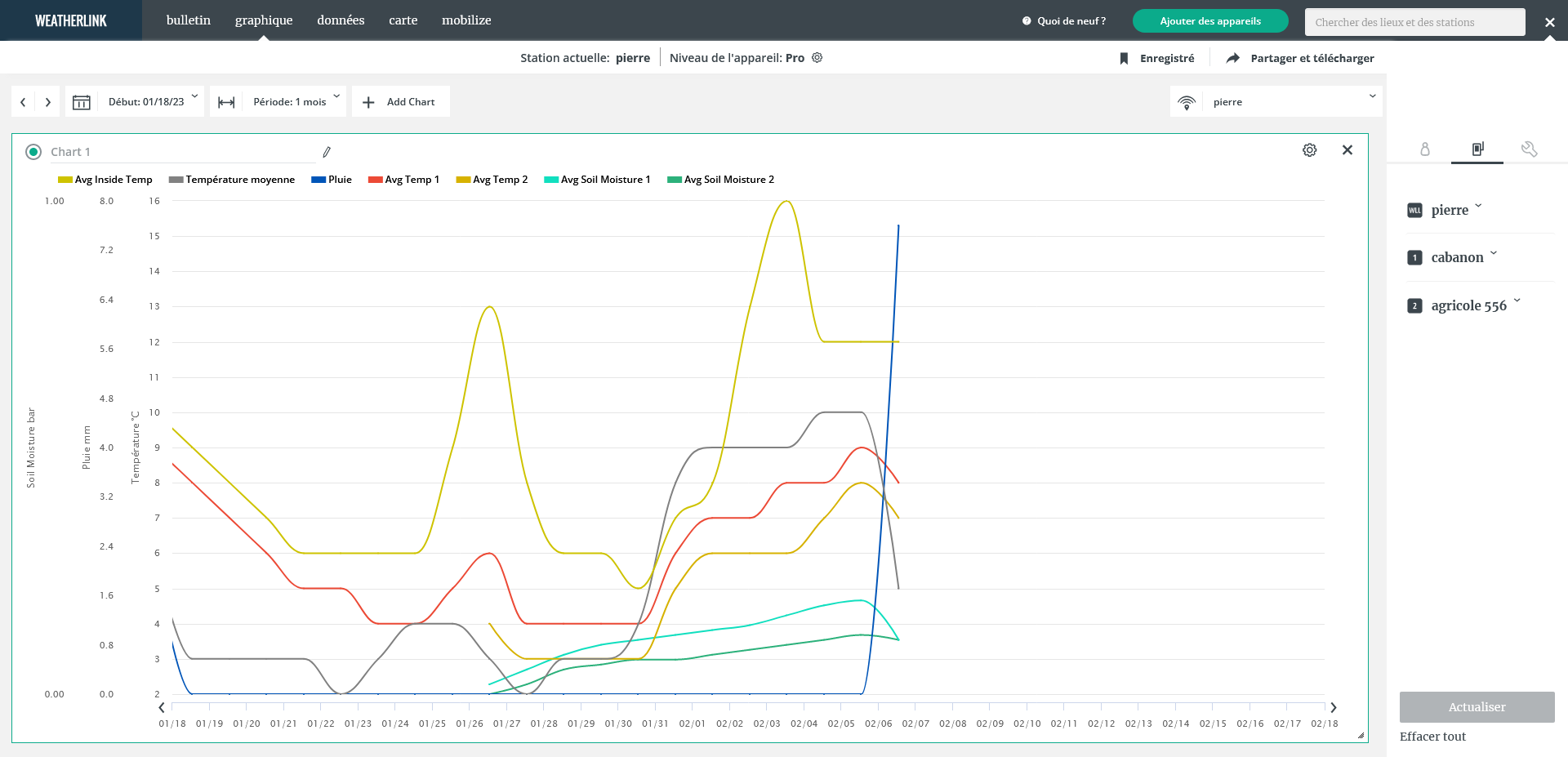Screen dimensions: 1568x757
Task: Toggle Pluie series in legend
Action: tap(332, 180)
